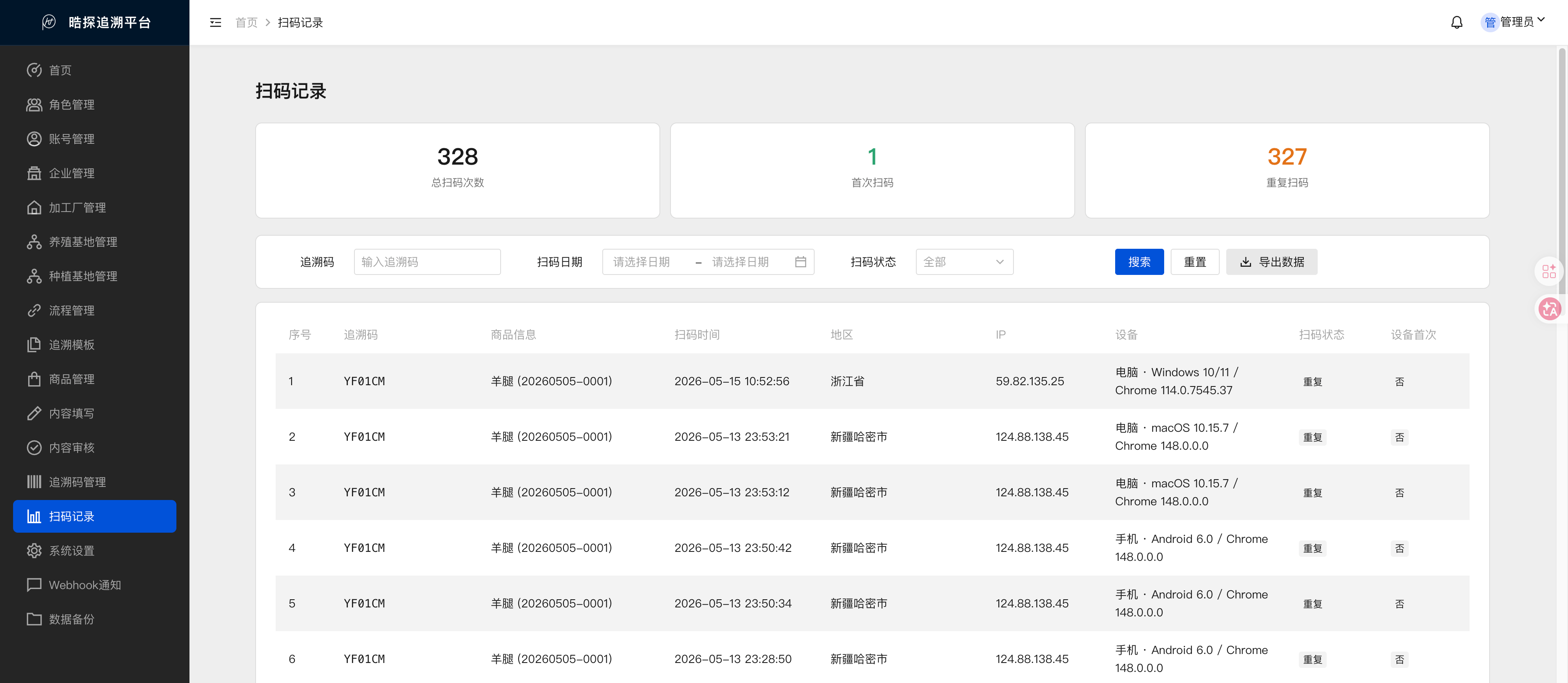This screenshot has width=1568, height=683.
Task: Click the 首页 dashboard icon in sidebar
Action: (x=34, y=70)
